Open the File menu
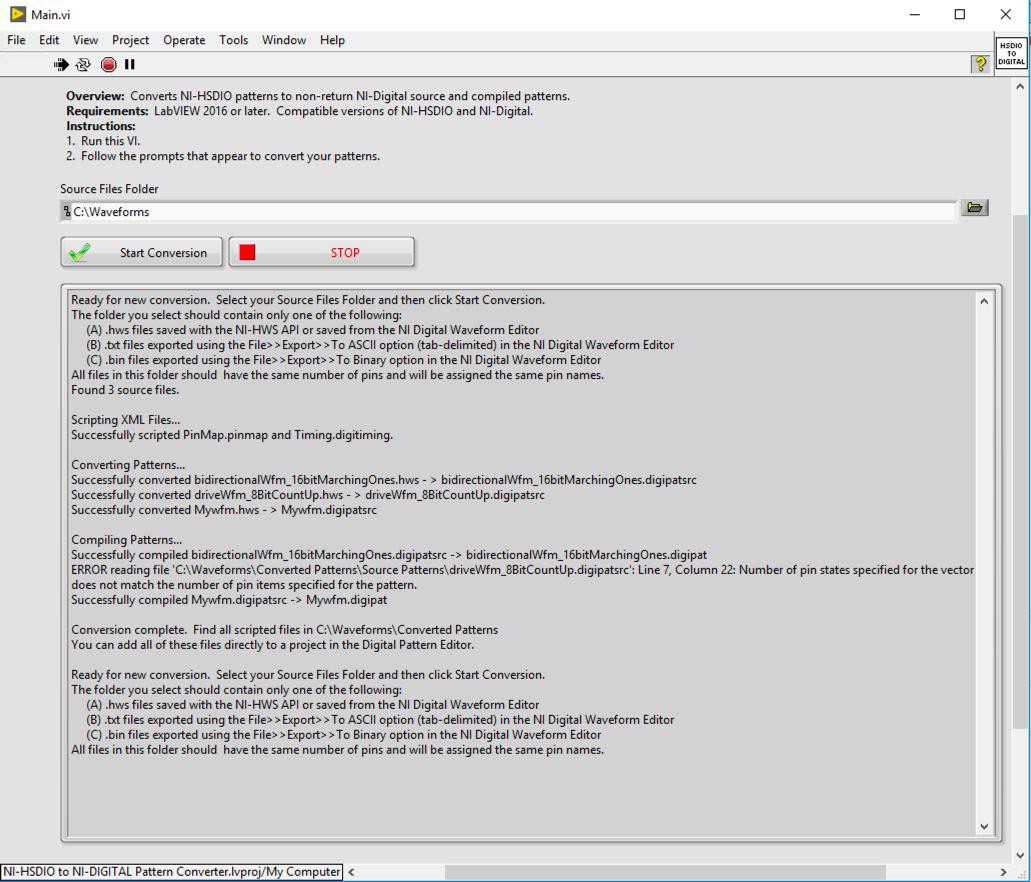 click(x=16, y=40)
